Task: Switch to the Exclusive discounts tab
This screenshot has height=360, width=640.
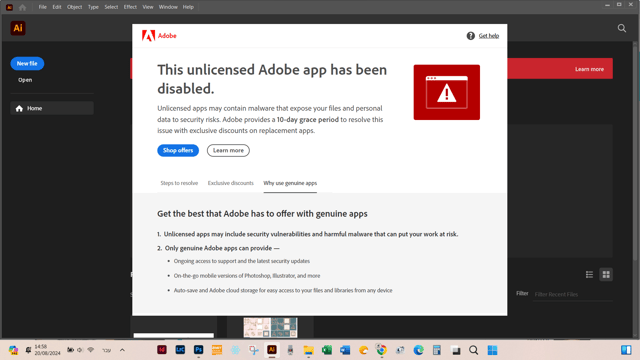Action: pyautogui.click(x=231, y=183)
